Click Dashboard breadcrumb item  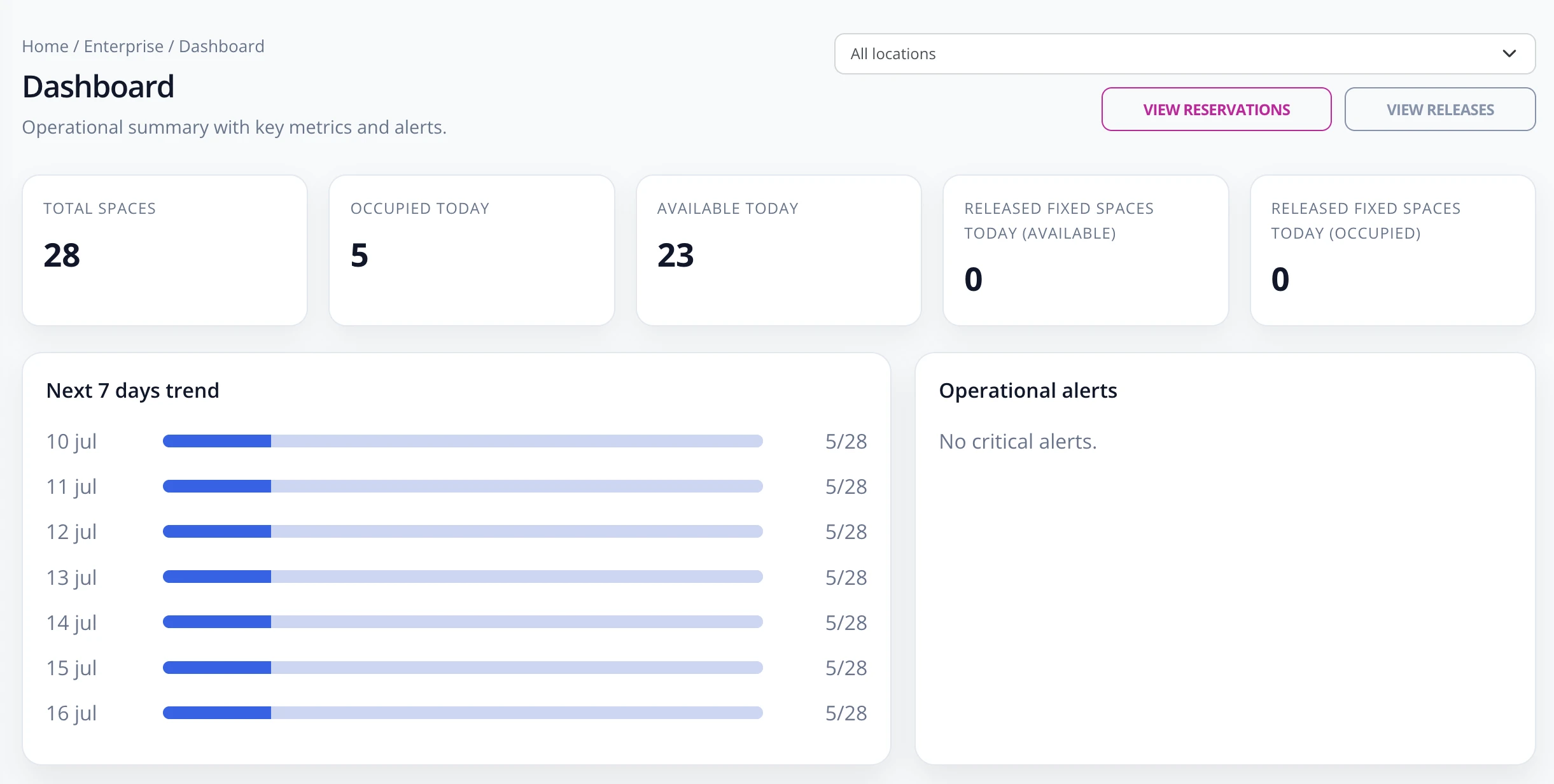coord(221,46)
